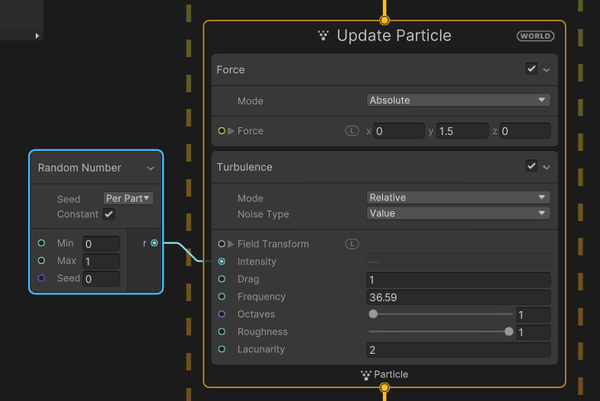Image resolution: width=600 pixels, height=401 pixels.
Task: Open the Seed Per Particle dropdown
Action: pos(129,198)
